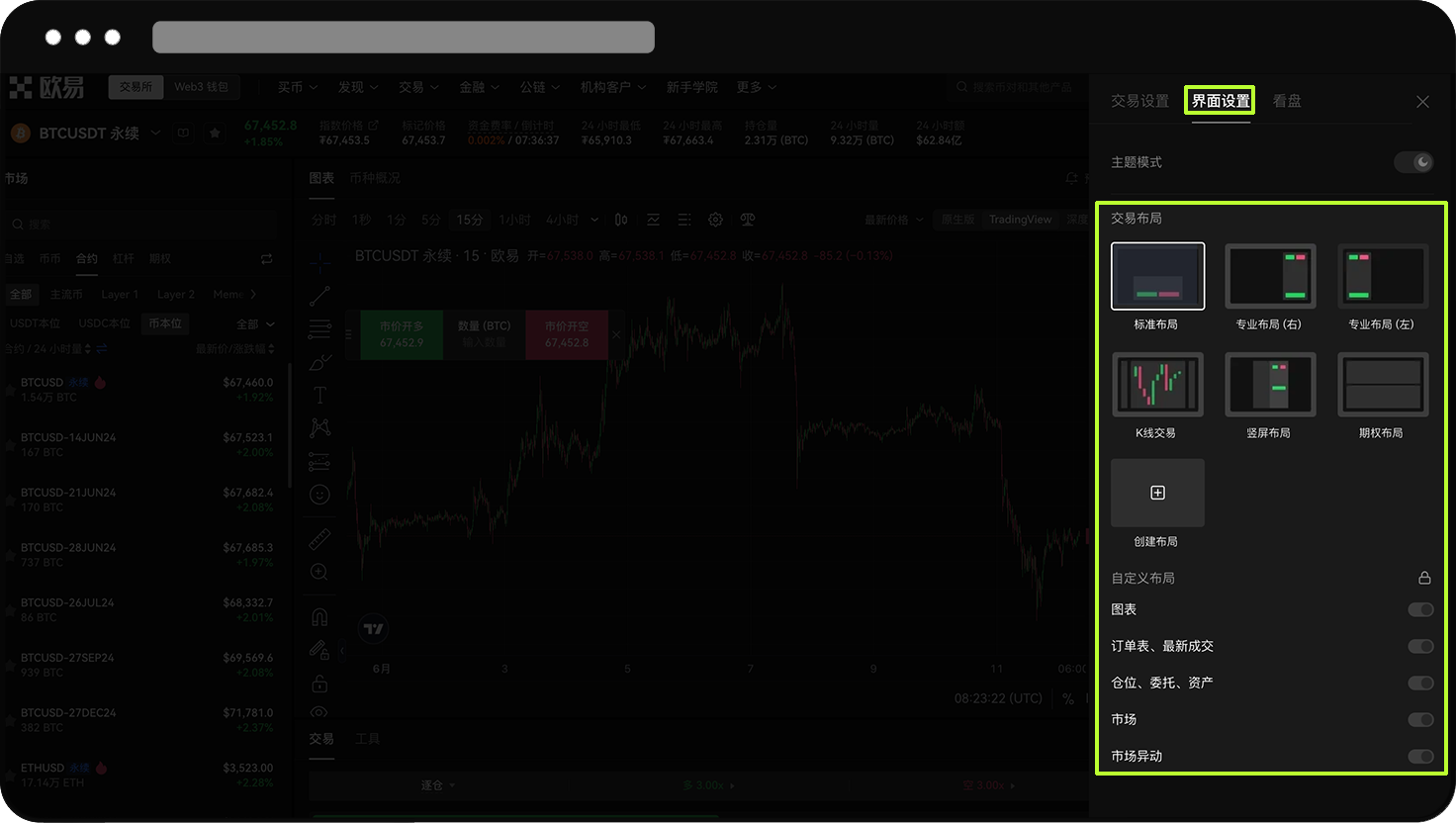Select the 期权布局 layout icon
This screenshot has height=823, width=1456.
click(x=1383, y=385)
